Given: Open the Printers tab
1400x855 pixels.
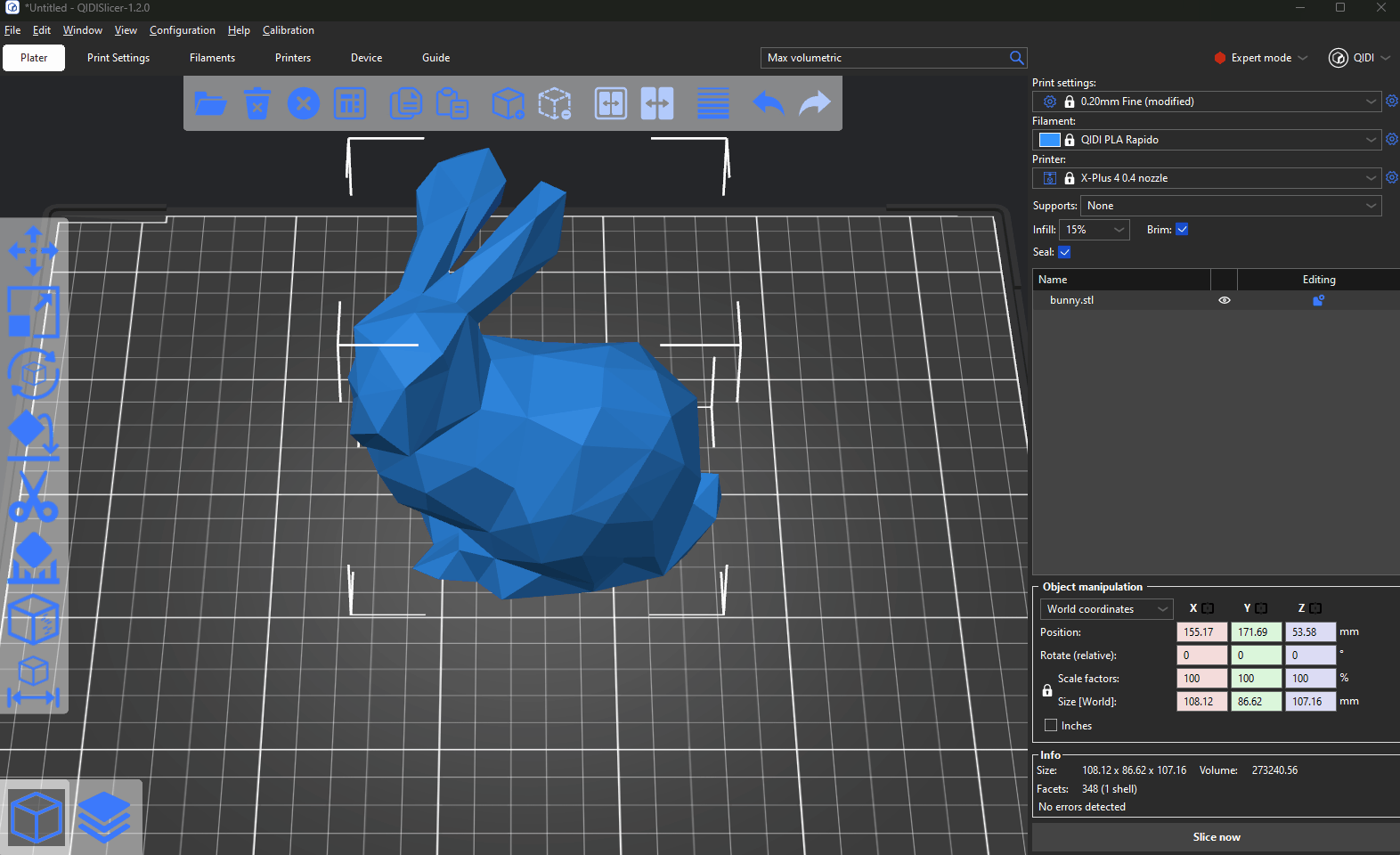Looking at the screenshot, I should 293,58.
